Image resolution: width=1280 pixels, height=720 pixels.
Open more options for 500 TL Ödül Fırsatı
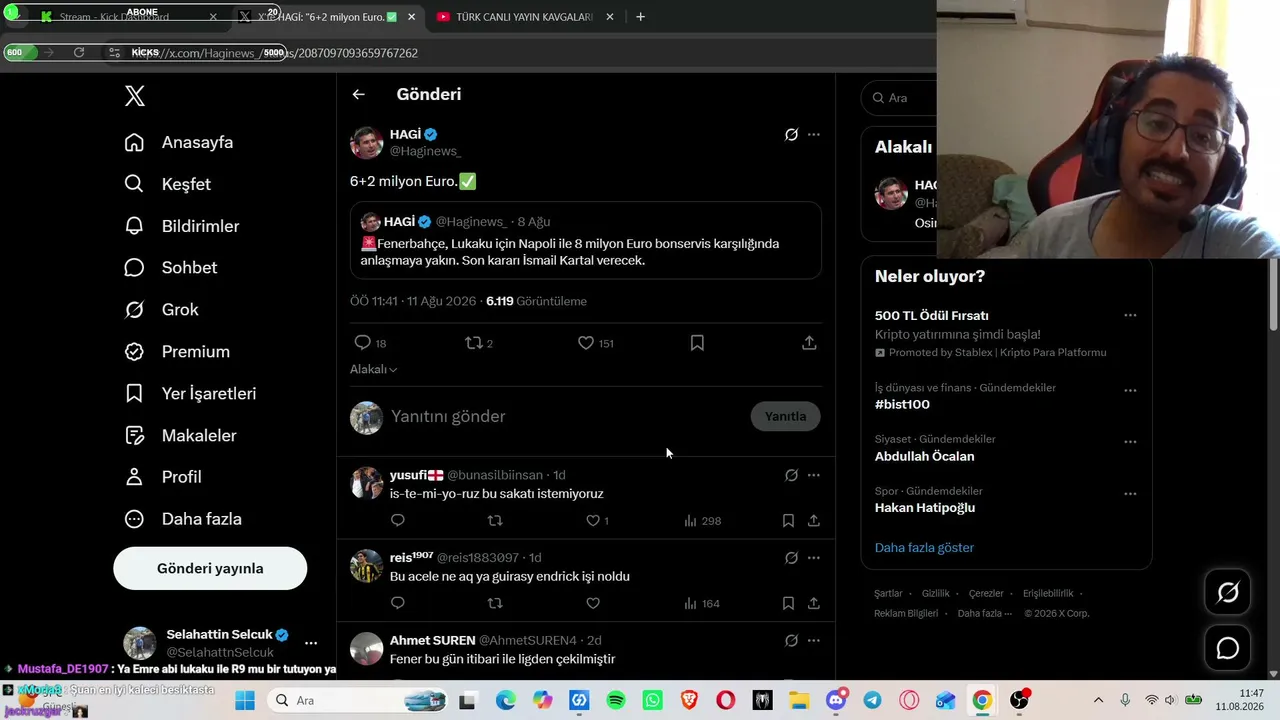(1130, 315)
